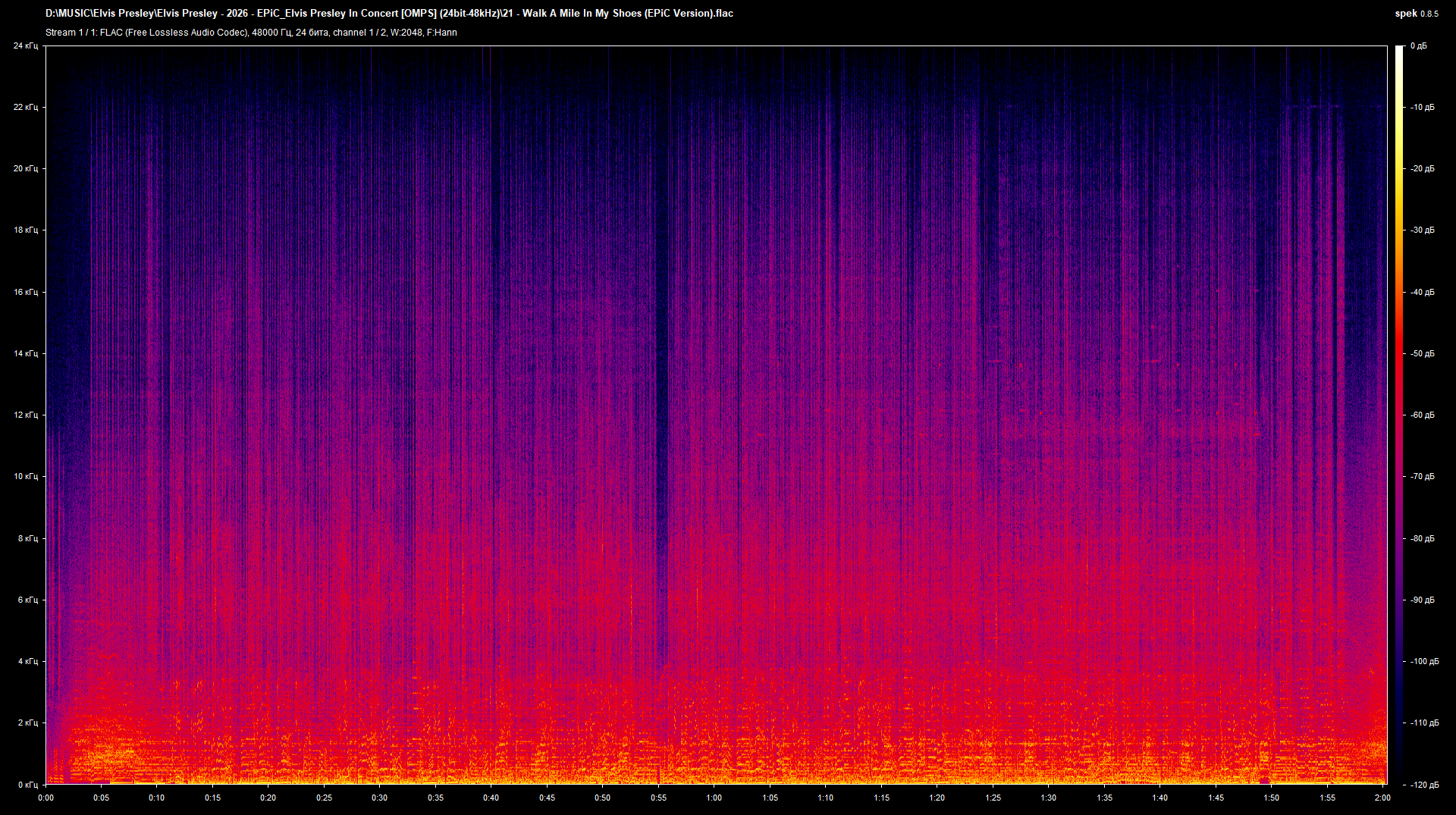Image resolution: width=1456 pixels, height=815 pixels.
Task: Click the 18 кГц frequency label
Action: (26, 230)
